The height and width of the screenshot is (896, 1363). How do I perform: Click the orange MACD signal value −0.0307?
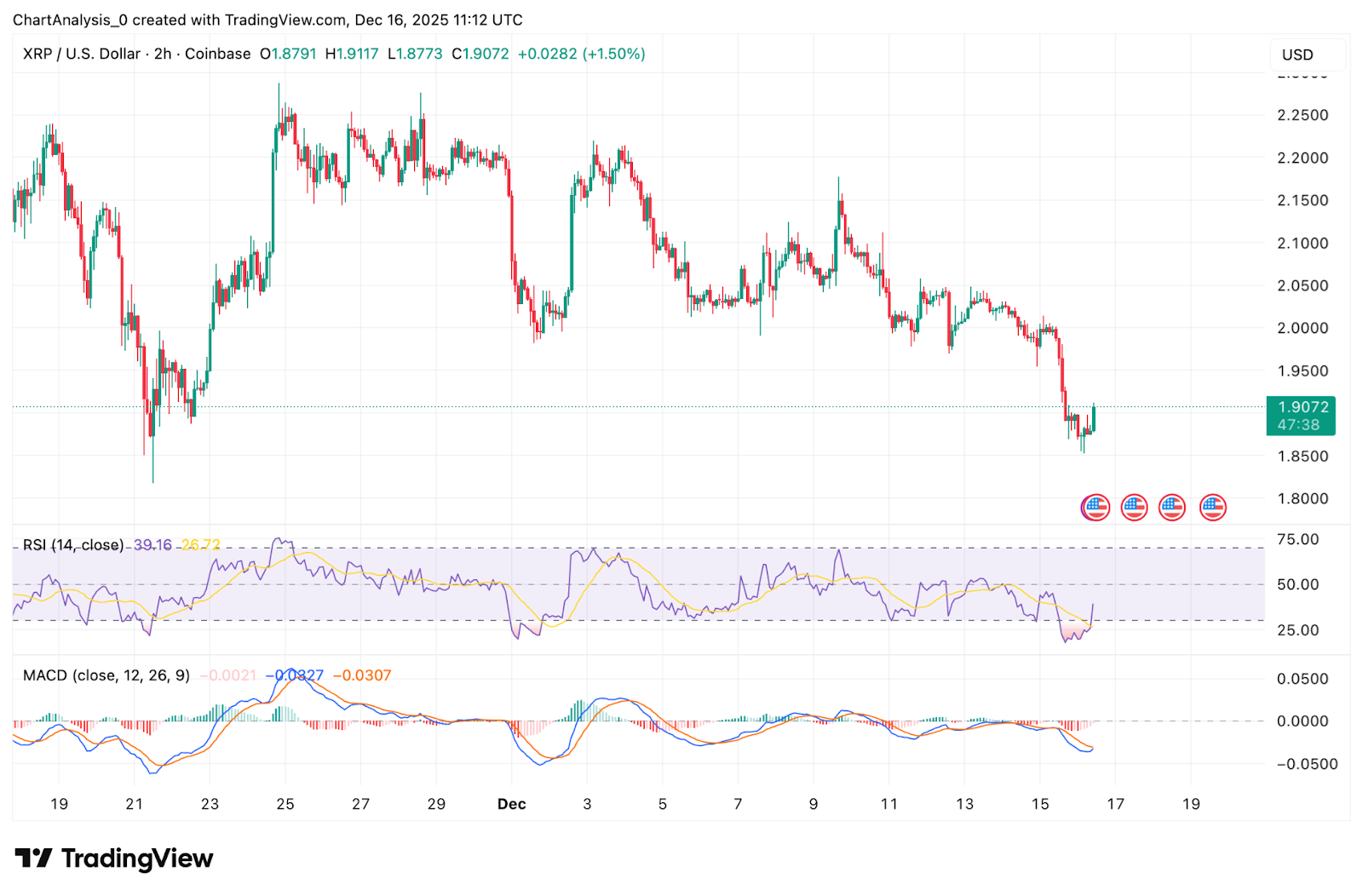click(362, 675)
